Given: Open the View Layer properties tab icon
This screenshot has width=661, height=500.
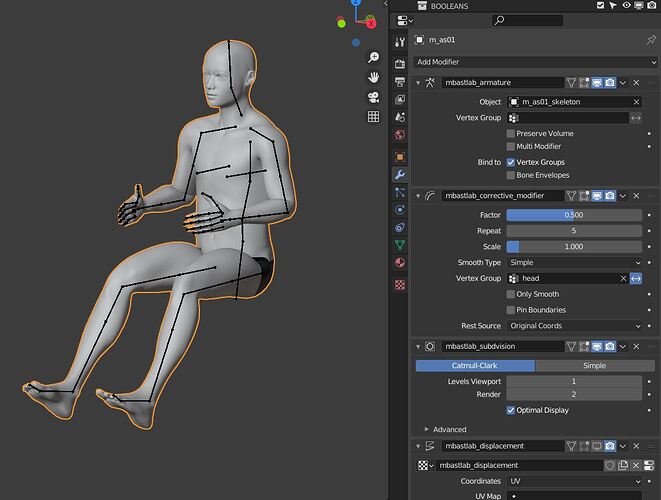Looking at the screenshot, I should tap(400, 99).
